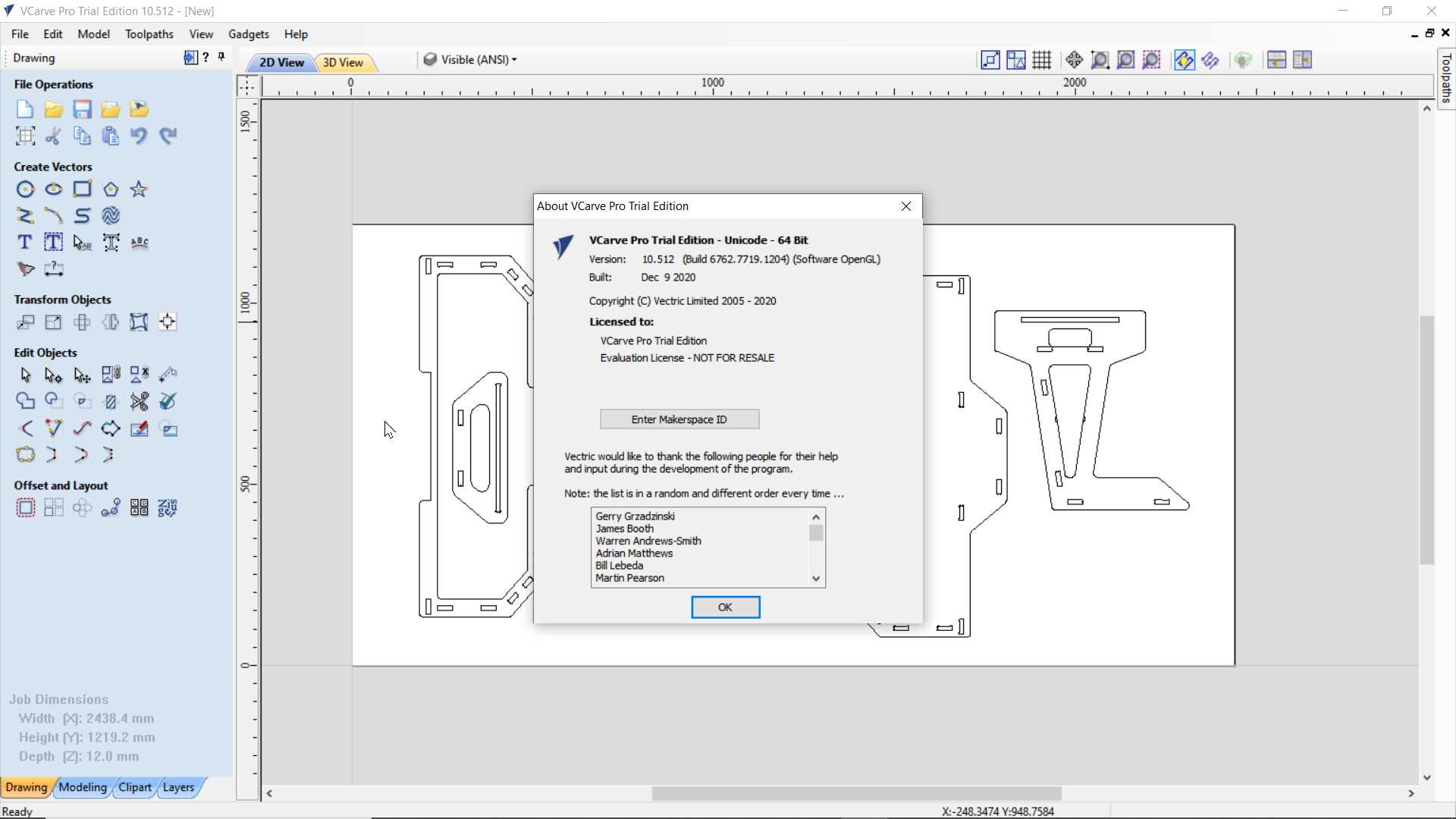Select the Draw Curve S tool
The height and width of the screenshot is (819, 1456).
coord(82,216)
